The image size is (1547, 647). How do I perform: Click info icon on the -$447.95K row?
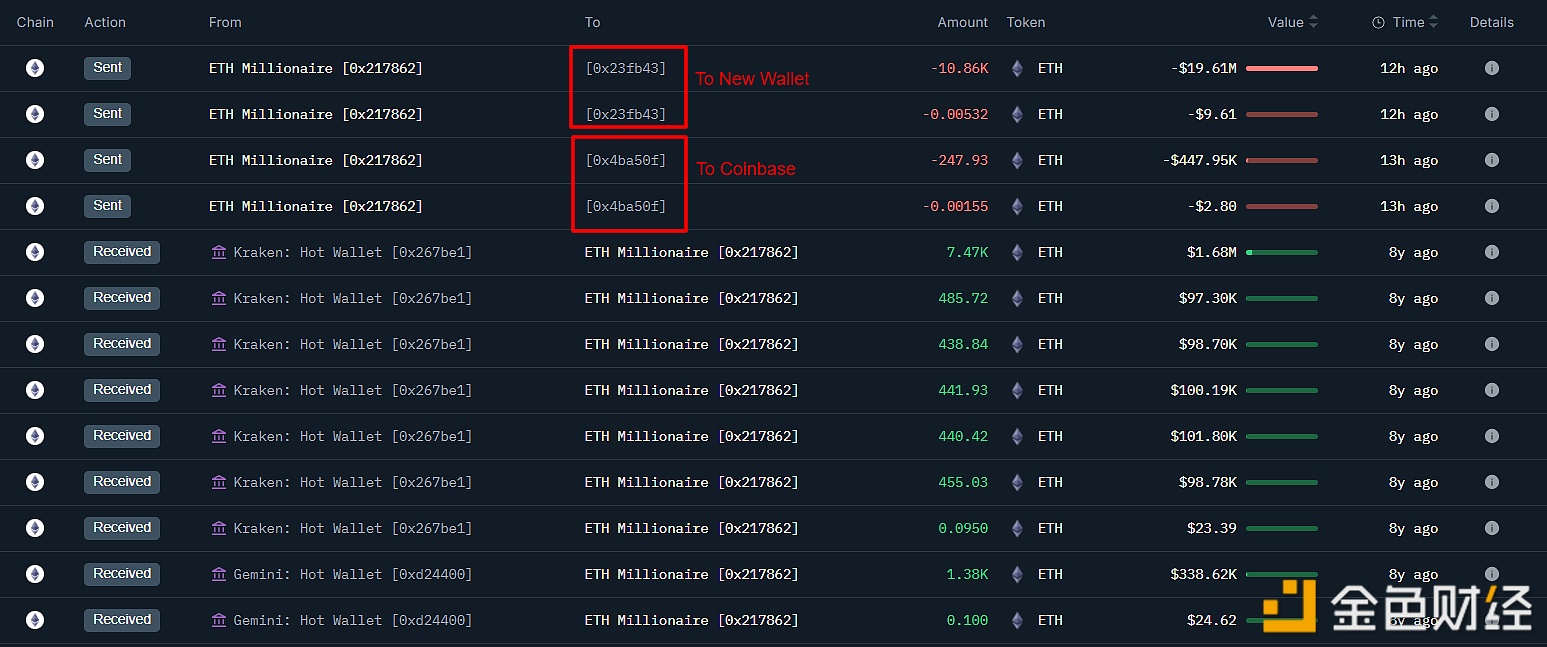(1491, 160)
